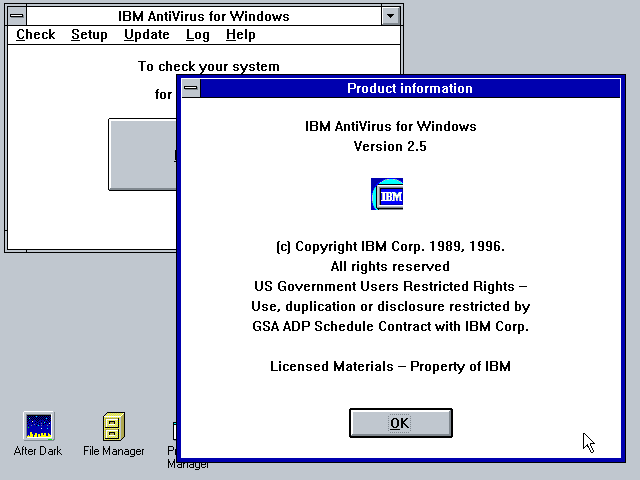Minimize the IBM AntiVirus for Windows window
Viewport: 640px width, 480px height.
coord(391,16)
